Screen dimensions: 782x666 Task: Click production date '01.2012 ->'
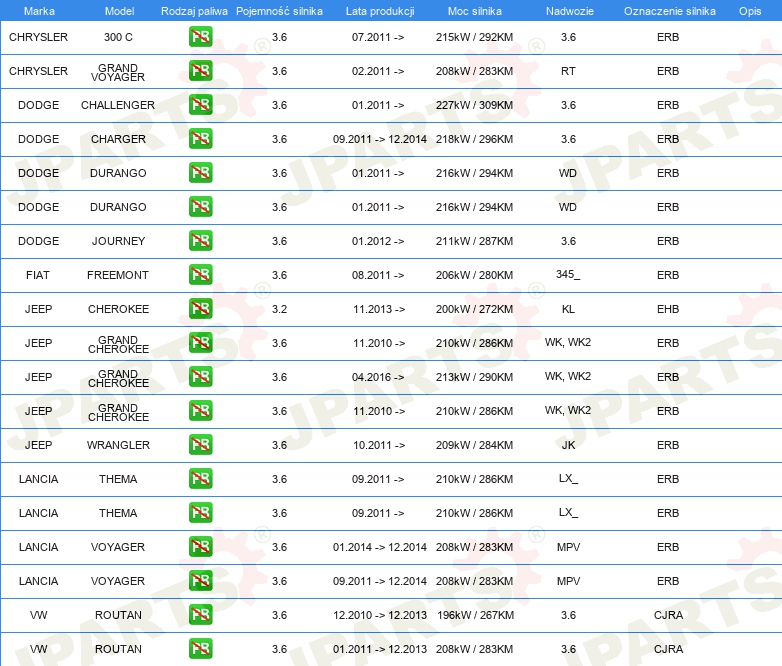(x=378, y=241)
